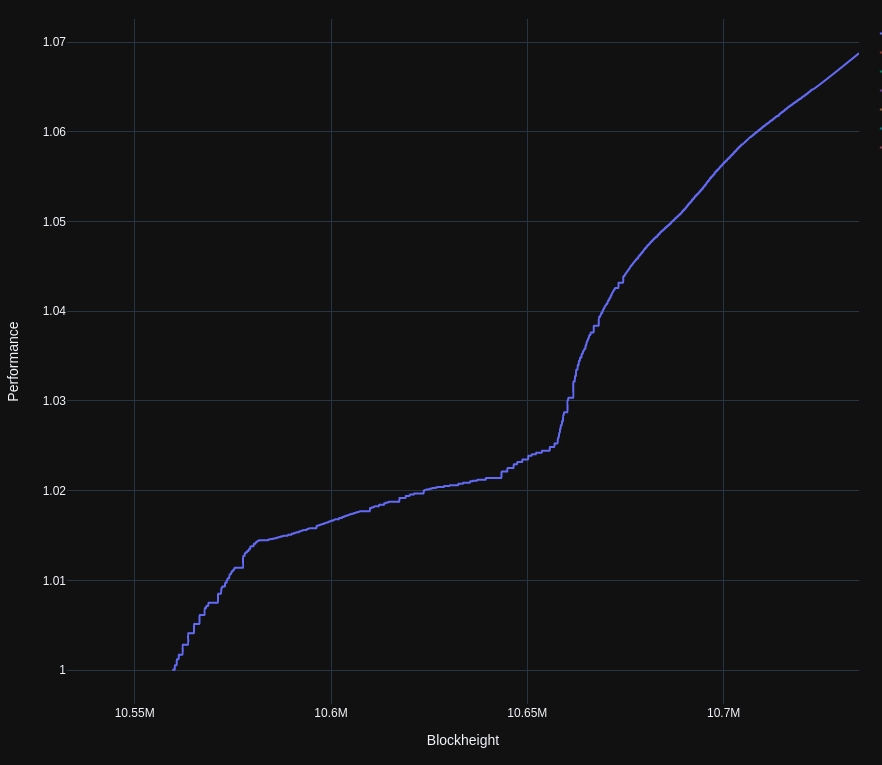This screenshot has width=882, height=765.
Task: Click the Blockheight x-axis title
Action: pos(462,740)
